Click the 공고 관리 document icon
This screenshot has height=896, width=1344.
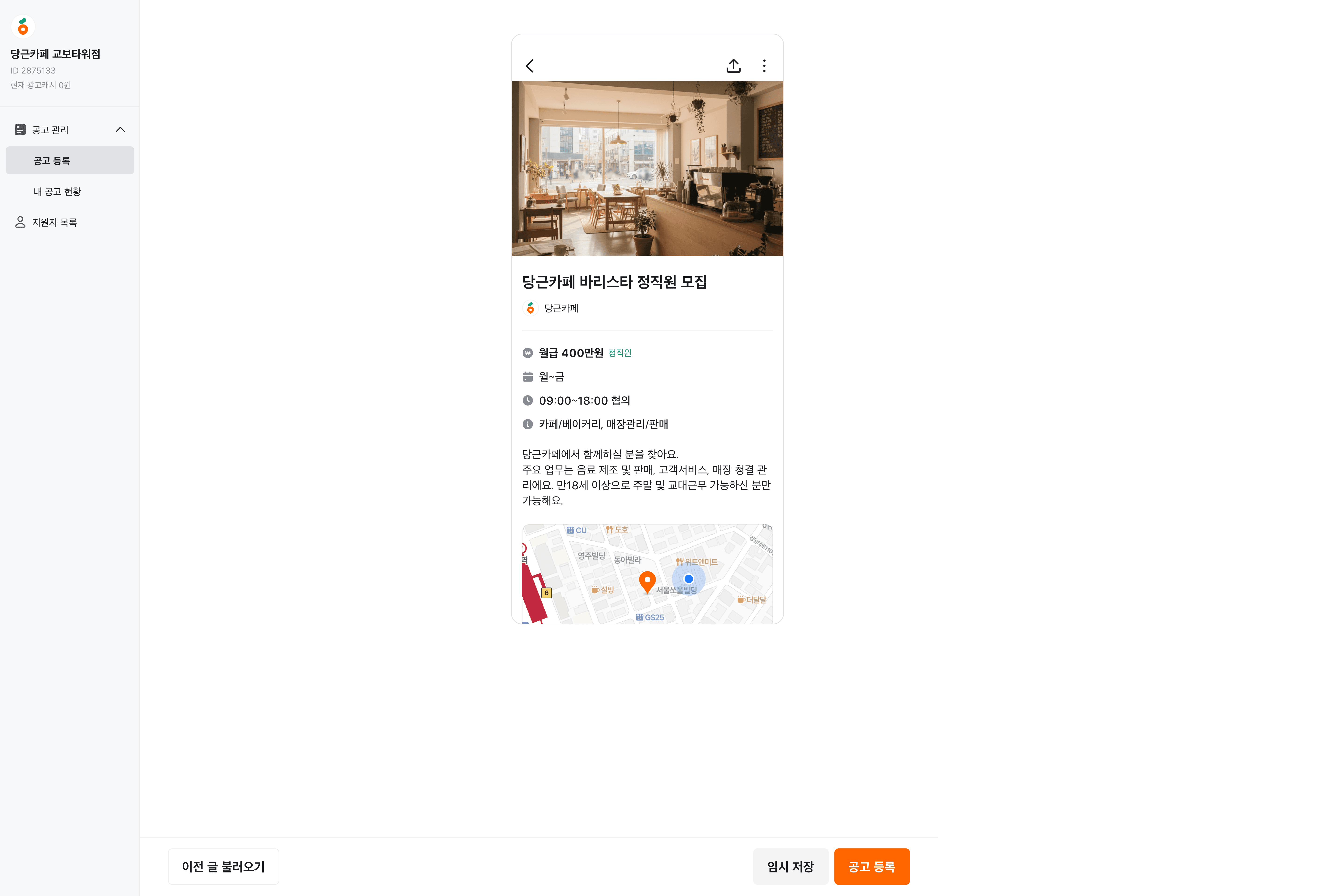pyautogui.click(x=20, y=130)
